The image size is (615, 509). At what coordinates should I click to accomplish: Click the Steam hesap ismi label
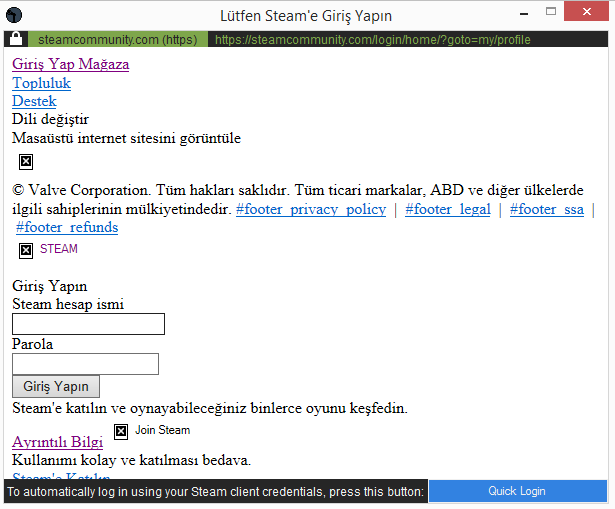point(68,304)
